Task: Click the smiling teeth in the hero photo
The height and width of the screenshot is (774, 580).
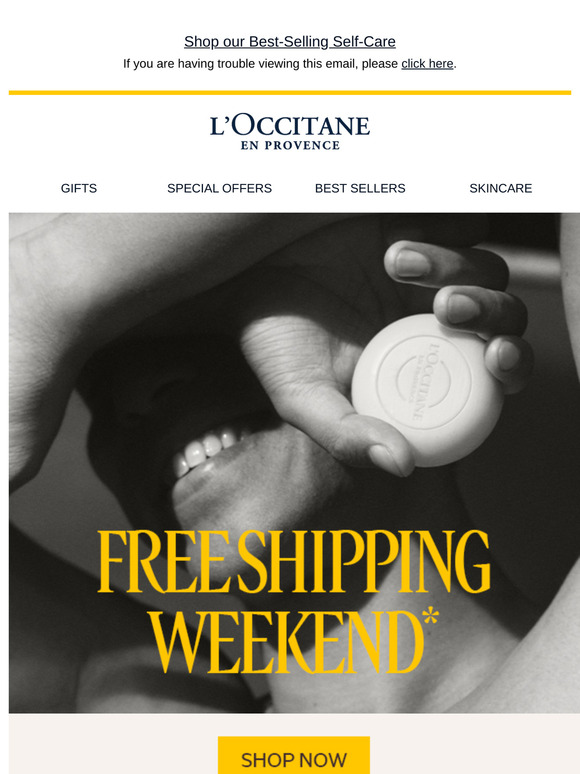Action: tap(206, 448)
